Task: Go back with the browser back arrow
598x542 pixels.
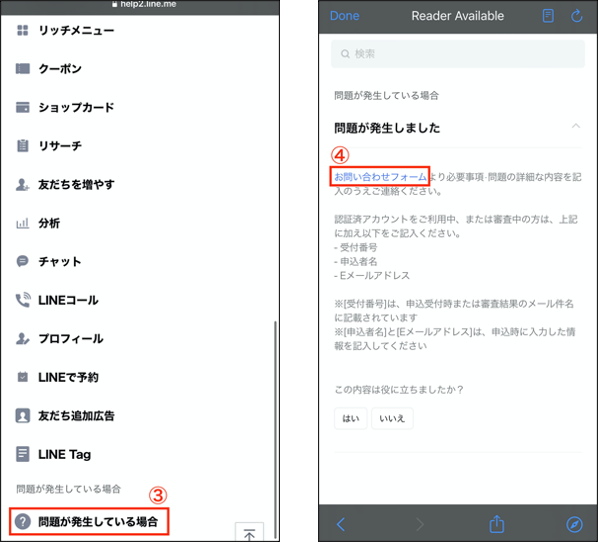Action: click(x=341, y=524)
